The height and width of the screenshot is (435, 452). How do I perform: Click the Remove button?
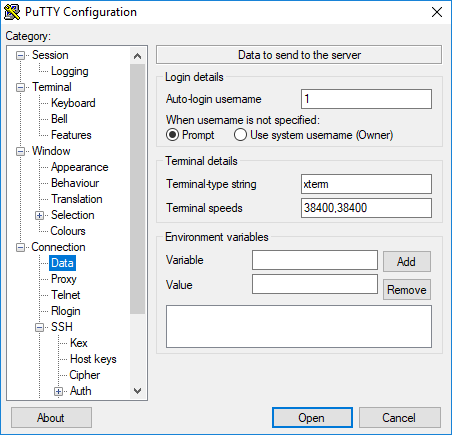[407, 290]
